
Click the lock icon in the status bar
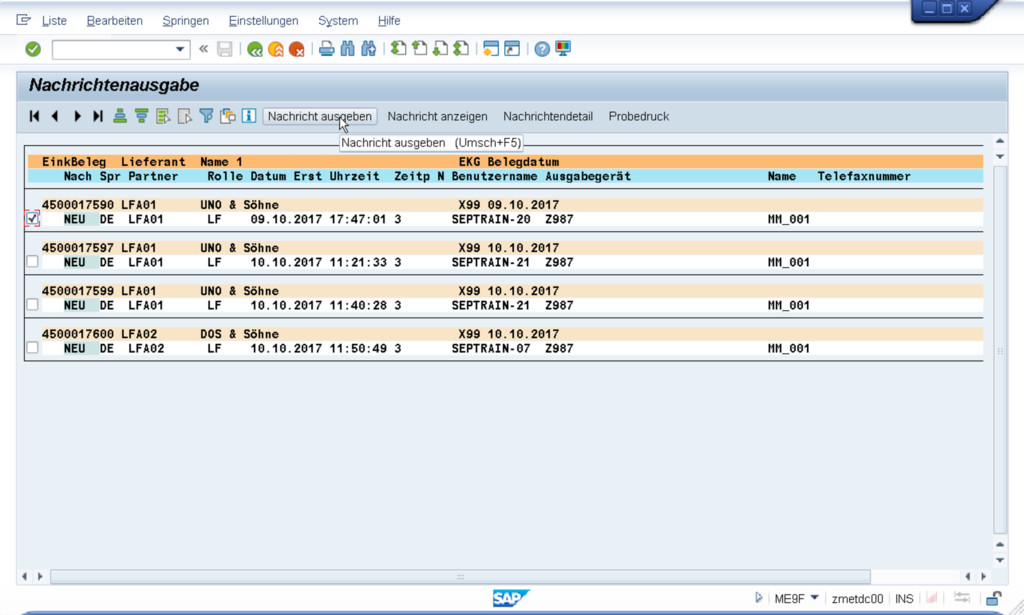[994, 598]
